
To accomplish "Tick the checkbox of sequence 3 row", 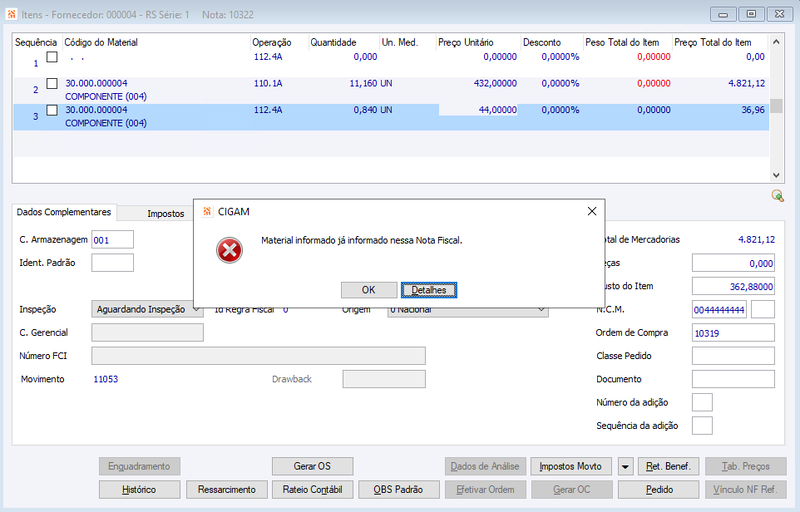I will [52, 110].
